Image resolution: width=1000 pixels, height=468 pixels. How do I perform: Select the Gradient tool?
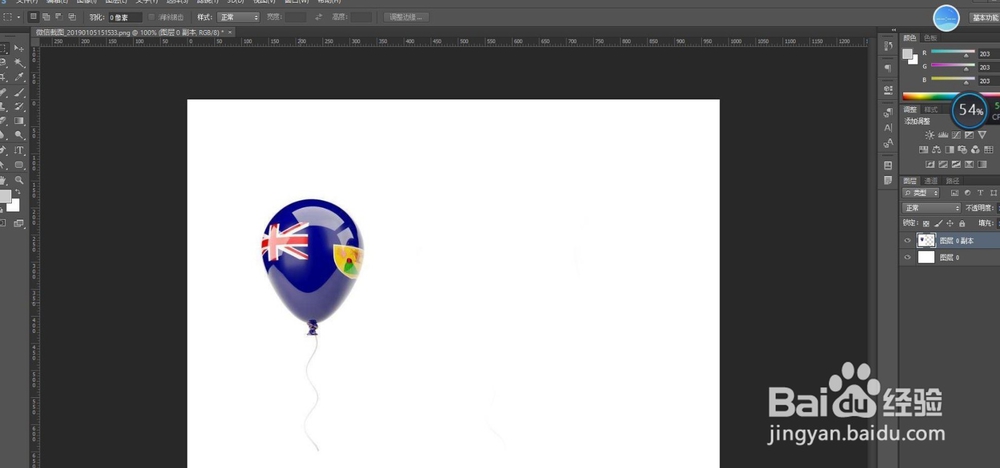pos(19,121)
